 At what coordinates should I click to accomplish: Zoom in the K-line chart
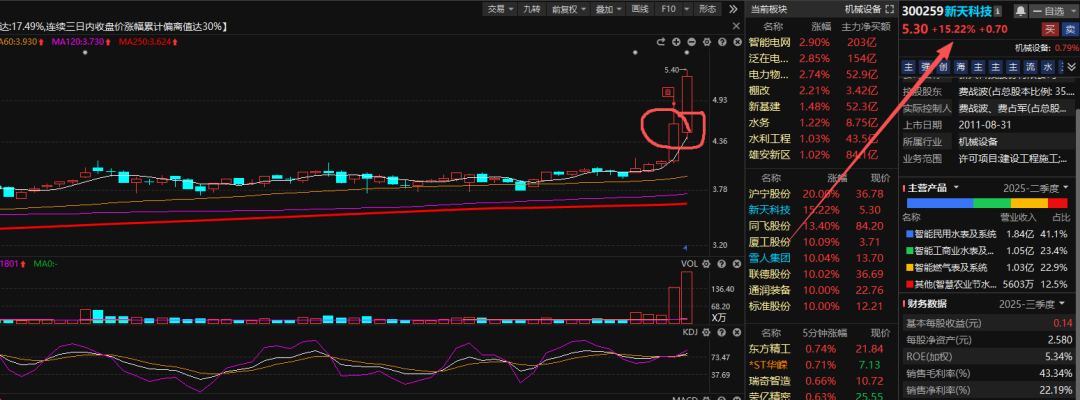(x=677, y=42)
